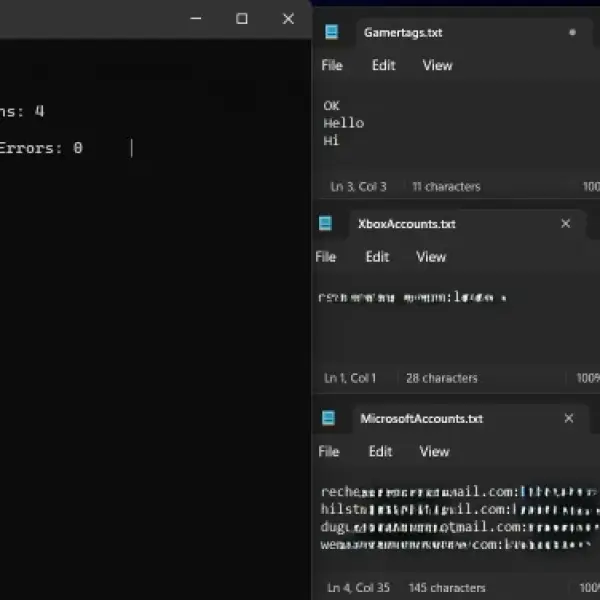This screenshot has height=600, width=600.
Task: Open File menu in MicrosoftAccounts.txt Notepad
Action: coord(329,452)
